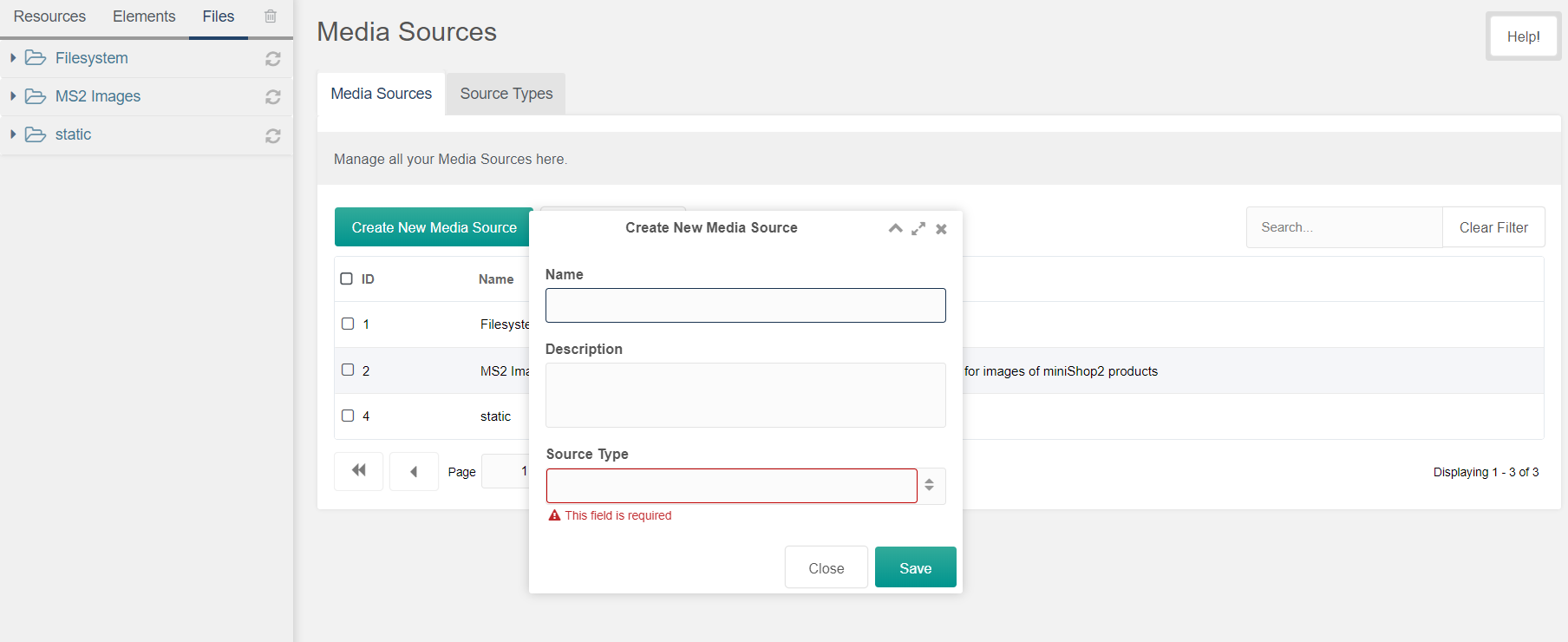Select the Filesystem tree item label
This screenshot has width=1568, height=642.
pos(92,58)
